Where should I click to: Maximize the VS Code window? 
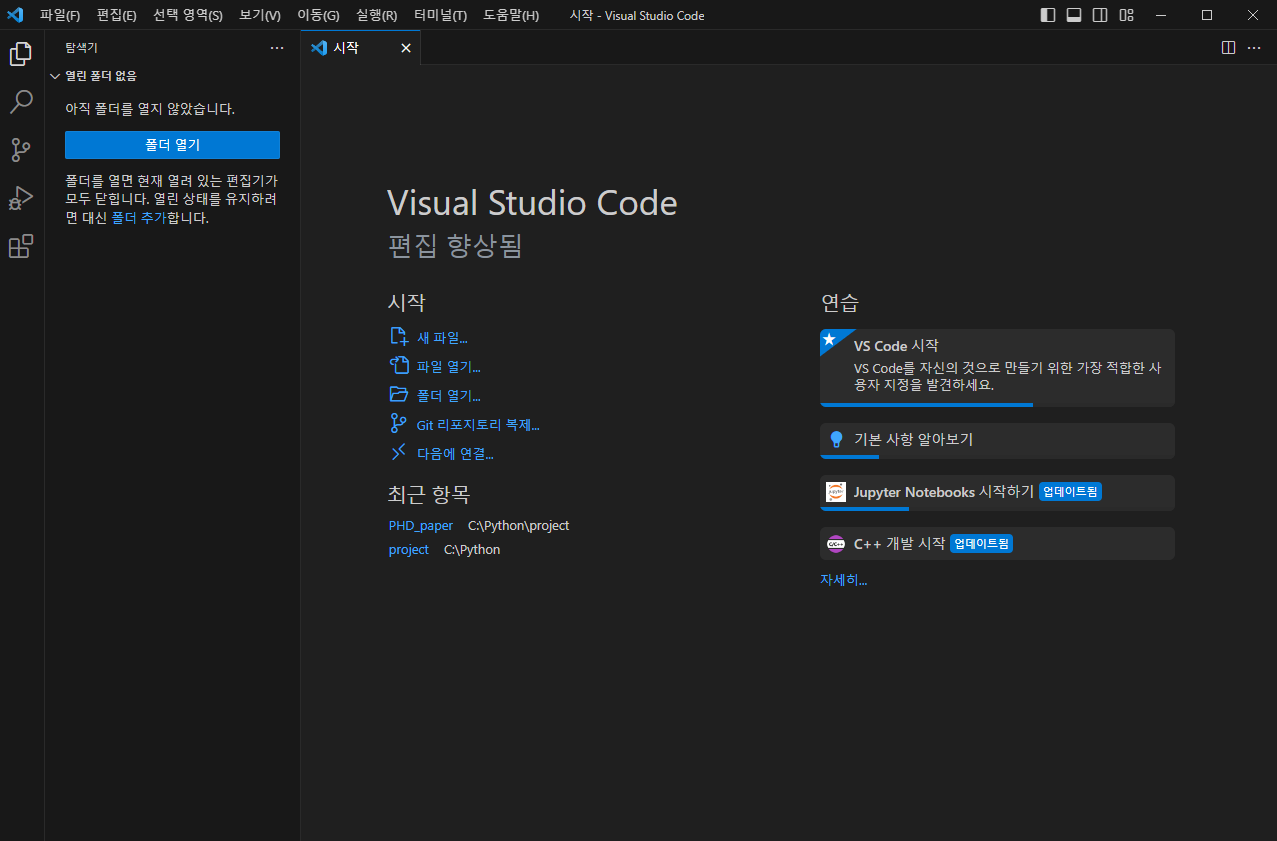tap(1207, 15)
